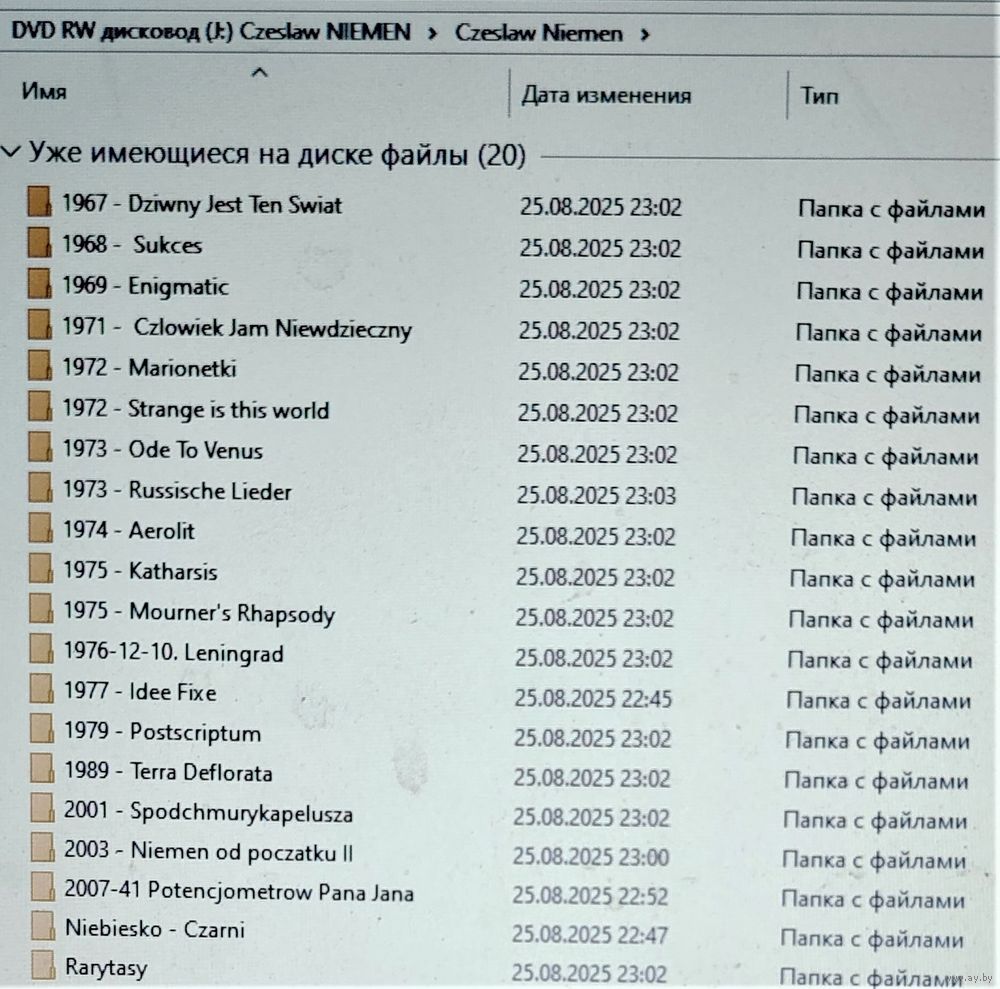Click folder icon of 1975 - Mourner's Rhapsody
Image resolution: width=1000 pixels, height=989 pixels.
(x=41, y=608)
